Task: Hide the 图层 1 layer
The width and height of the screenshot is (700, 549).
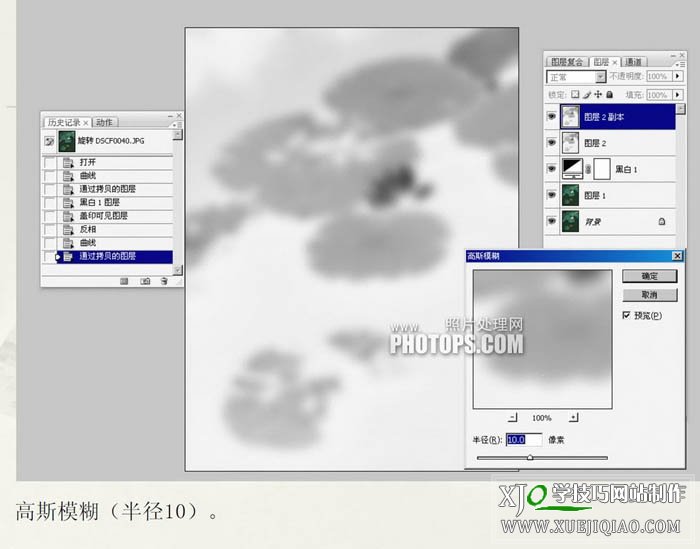Action: [x=552, y=195]
